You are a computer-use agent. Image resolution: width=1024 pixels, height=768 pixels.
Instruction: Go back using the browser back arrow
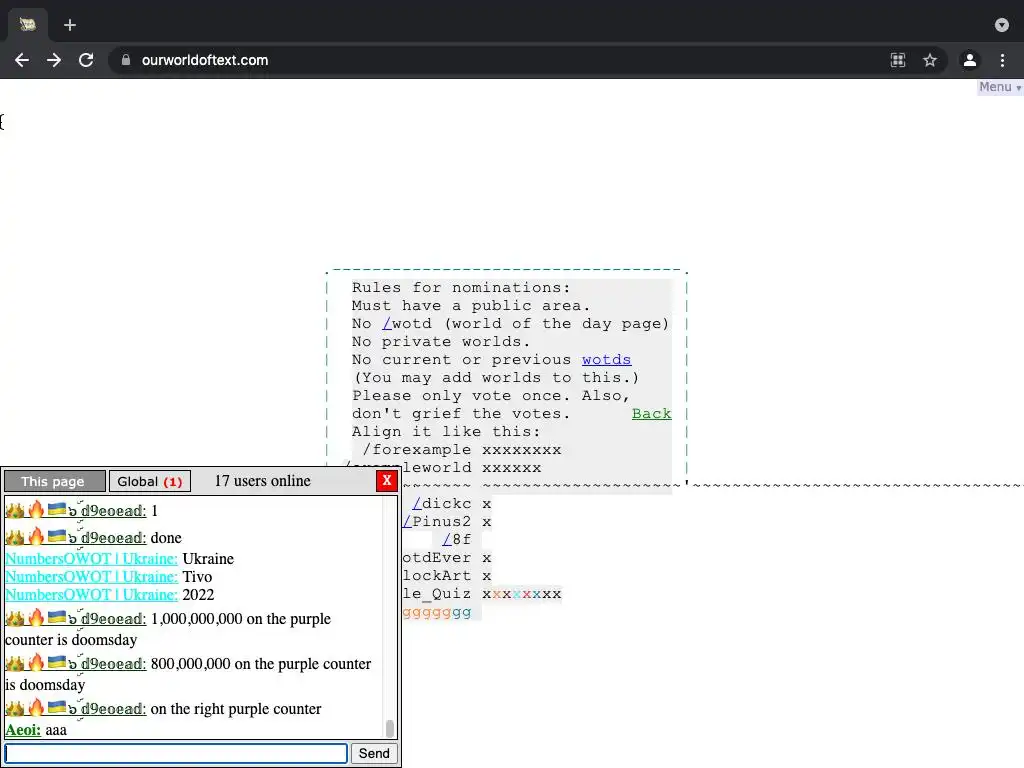click(x=22, y=60)
